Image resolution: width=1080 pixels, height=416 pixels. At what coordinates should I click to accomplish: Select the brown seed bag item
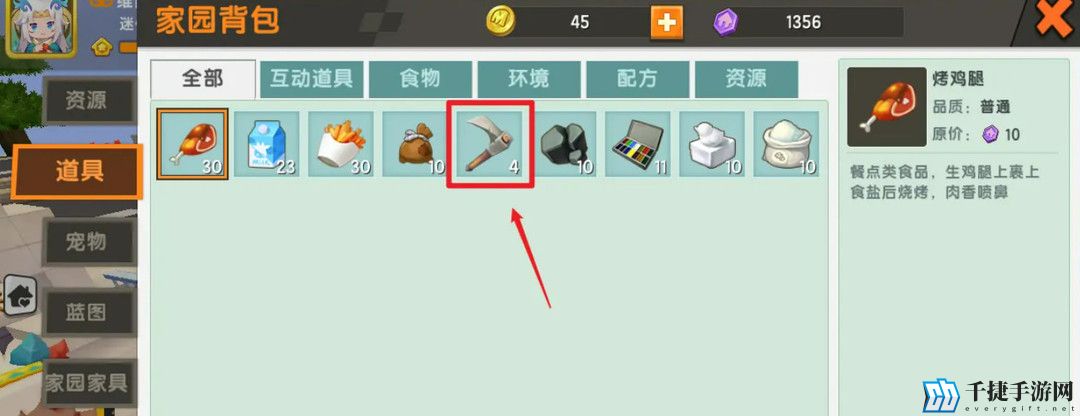tap(415, 144)
